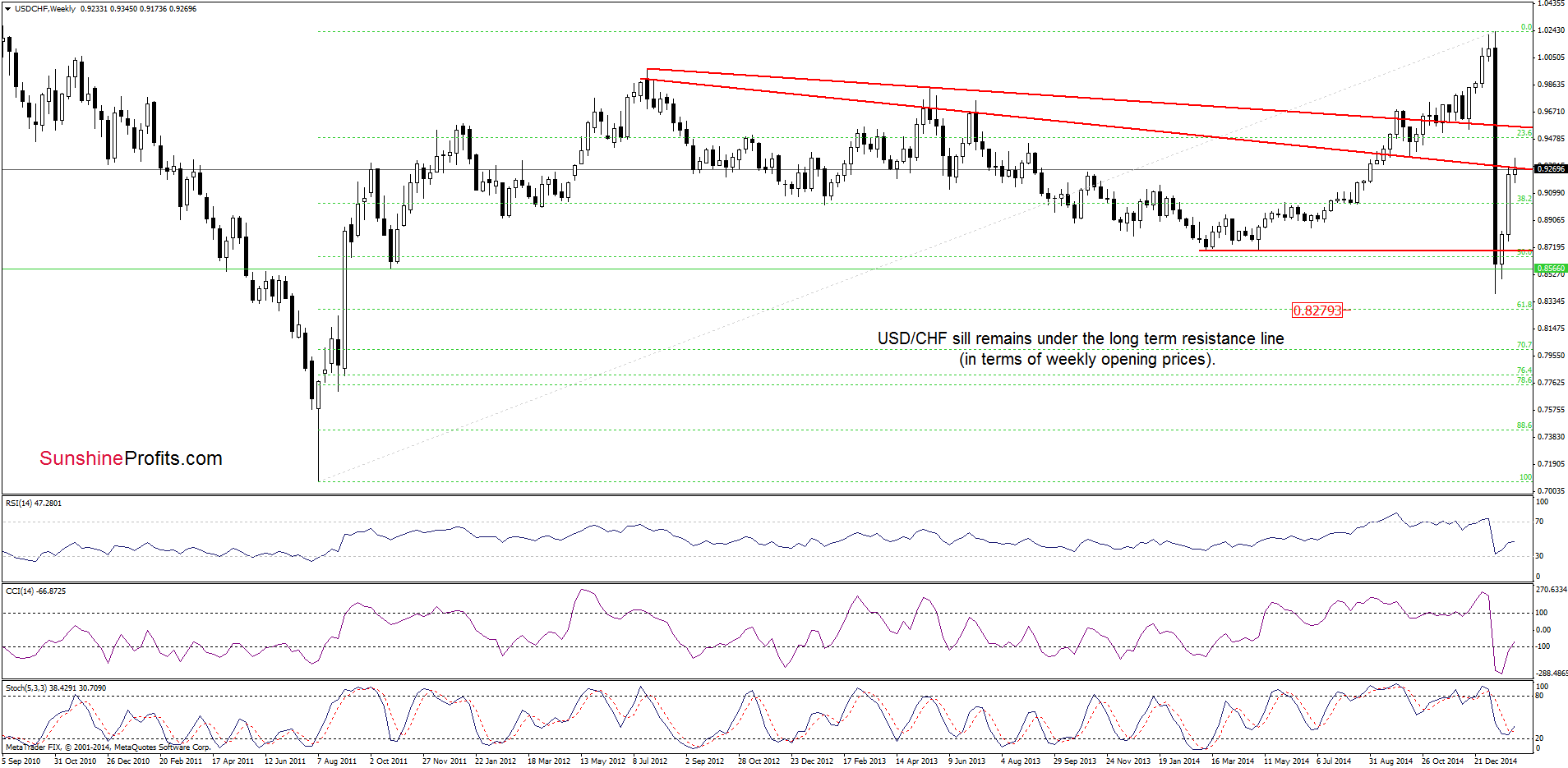The image size is (1568, 768).
Task: Click the 0.94785 price axis label
Action: pyautogui.click(x=1552, y=139)
